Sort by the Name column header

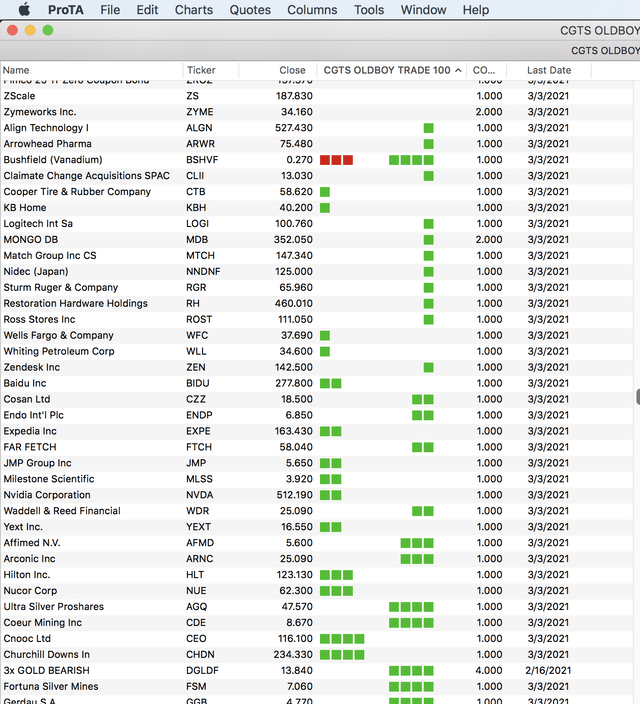point(92,70)
